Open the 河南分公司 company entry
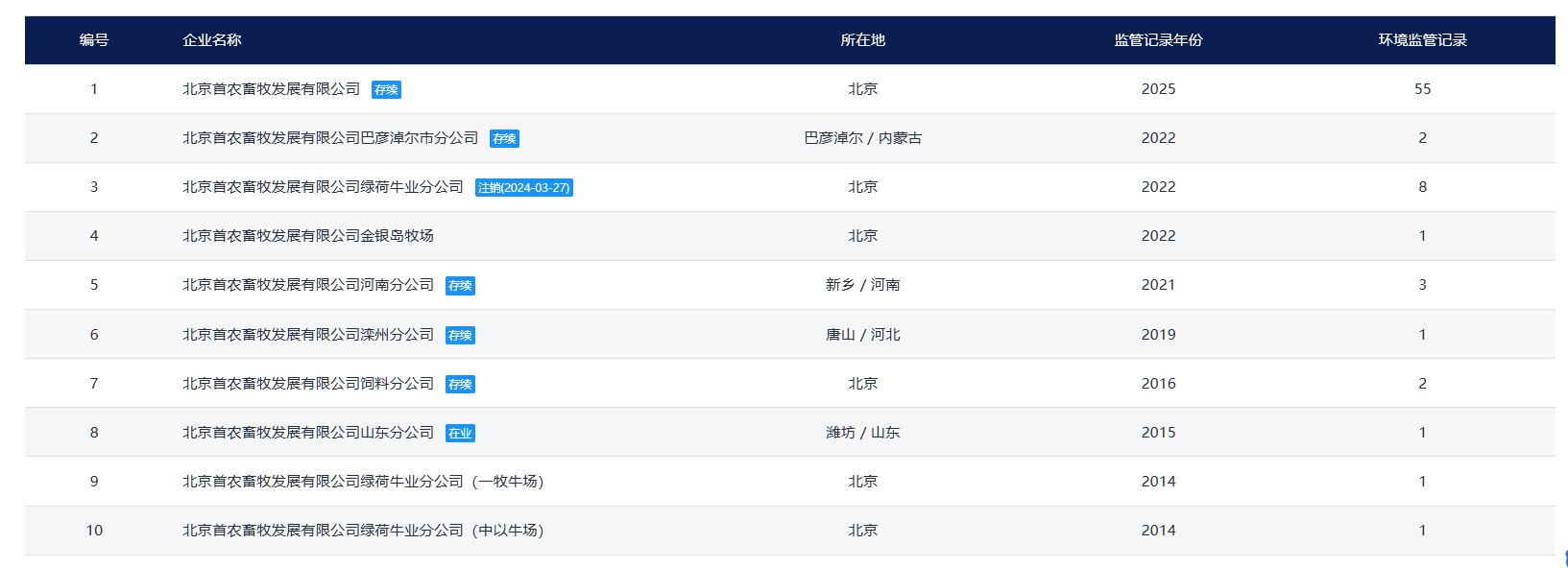Screen dimensions: 1568x568 308,285
